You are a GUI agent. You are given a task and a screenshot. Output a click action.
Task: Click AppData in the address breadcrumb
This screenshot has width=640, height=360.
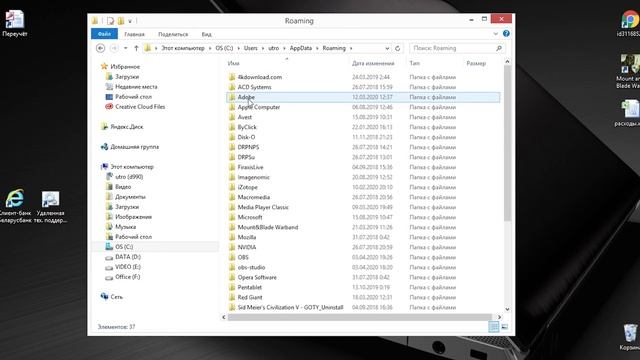coord(300,48)
